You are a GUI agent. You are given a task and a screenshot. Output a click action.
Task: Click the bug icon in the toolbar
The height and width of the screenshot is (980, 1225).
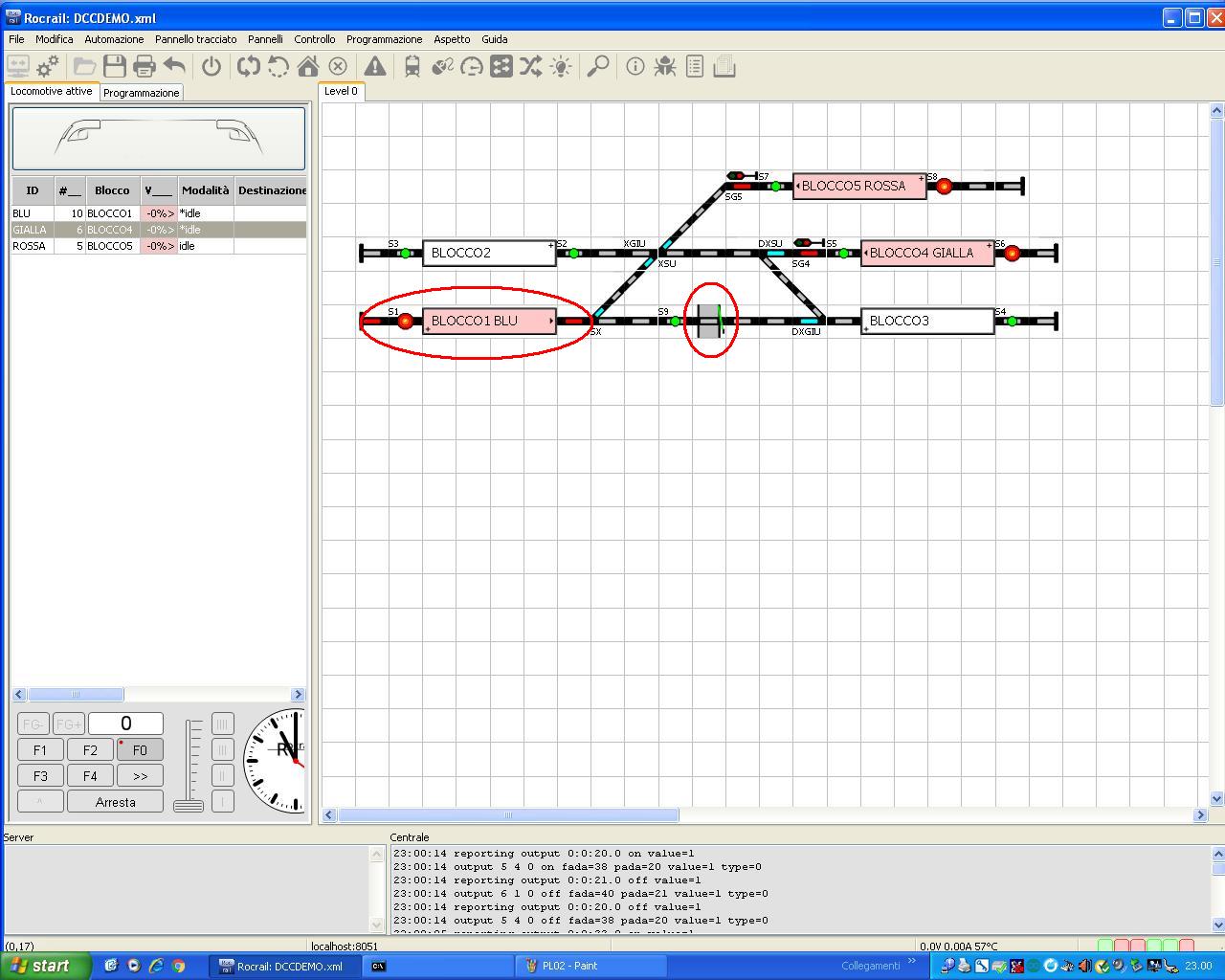click(x=665, y=66)
